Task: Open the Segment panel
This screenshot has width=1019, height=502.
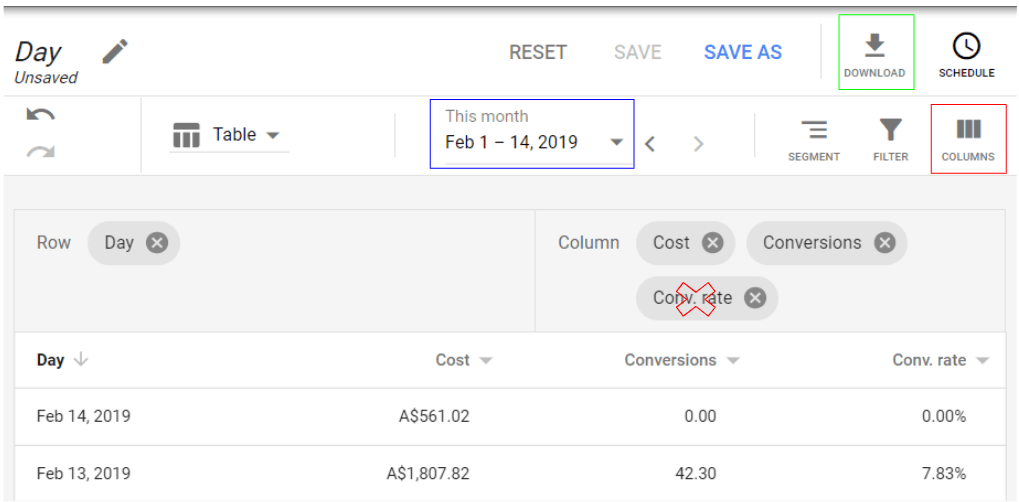Action: pos(814,140)
